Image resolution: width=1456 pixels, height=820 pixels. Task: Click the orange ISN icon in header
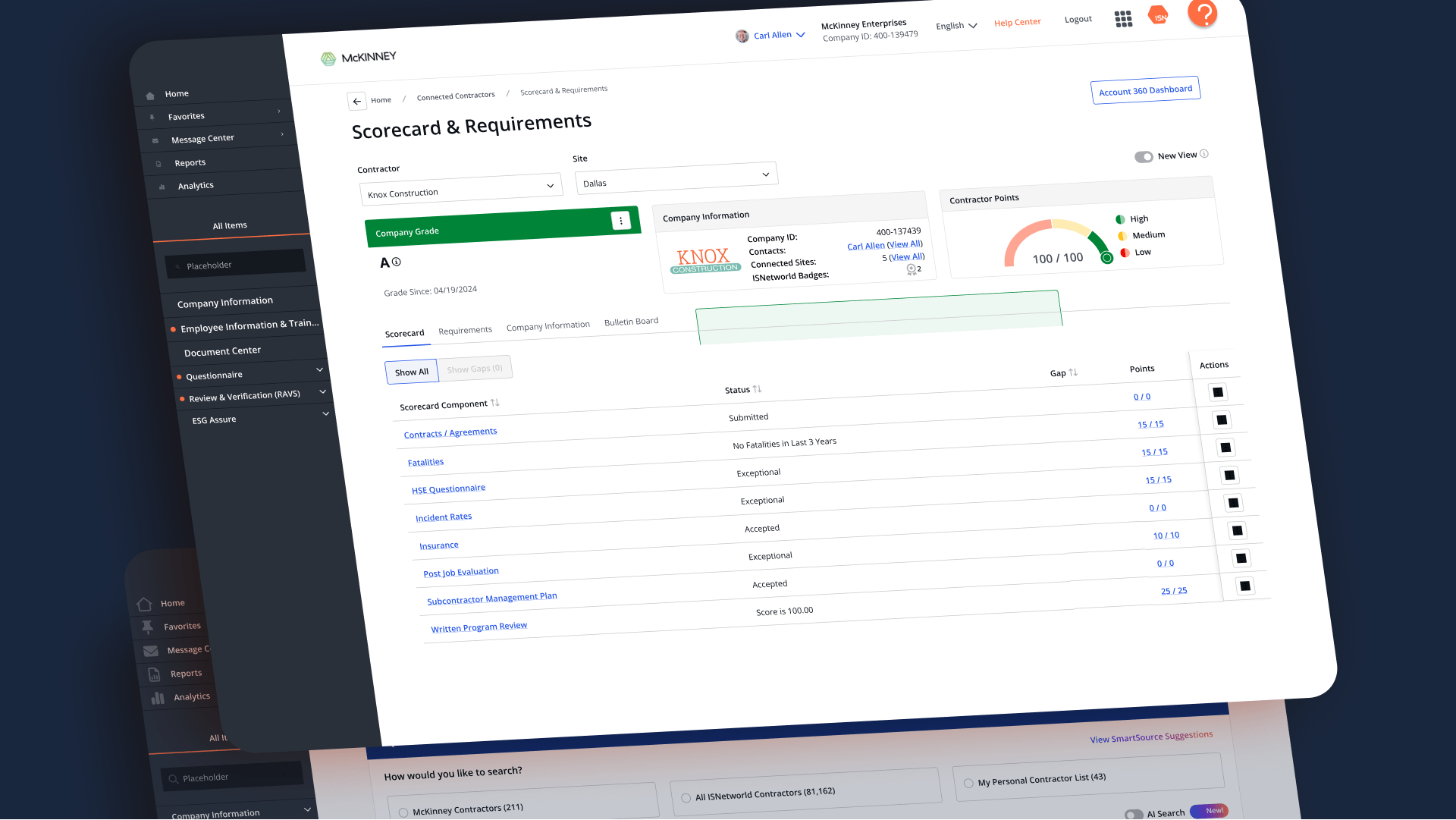[x=1159, y=15]
